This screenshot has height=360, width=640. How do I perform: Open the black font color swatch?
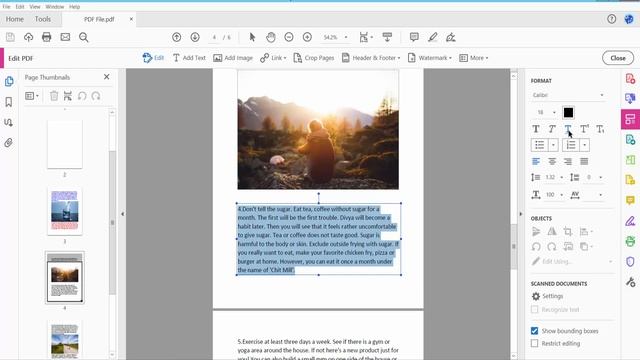click(x=568, y=112)
